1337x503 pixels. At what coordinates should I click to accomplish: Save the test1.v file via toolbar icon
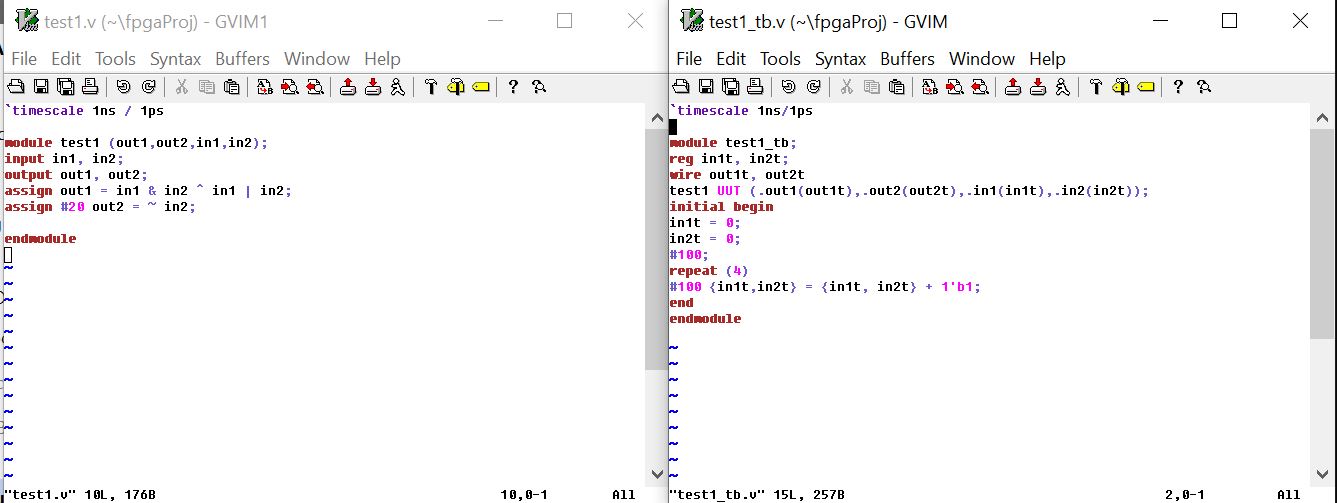pos(41,87)
